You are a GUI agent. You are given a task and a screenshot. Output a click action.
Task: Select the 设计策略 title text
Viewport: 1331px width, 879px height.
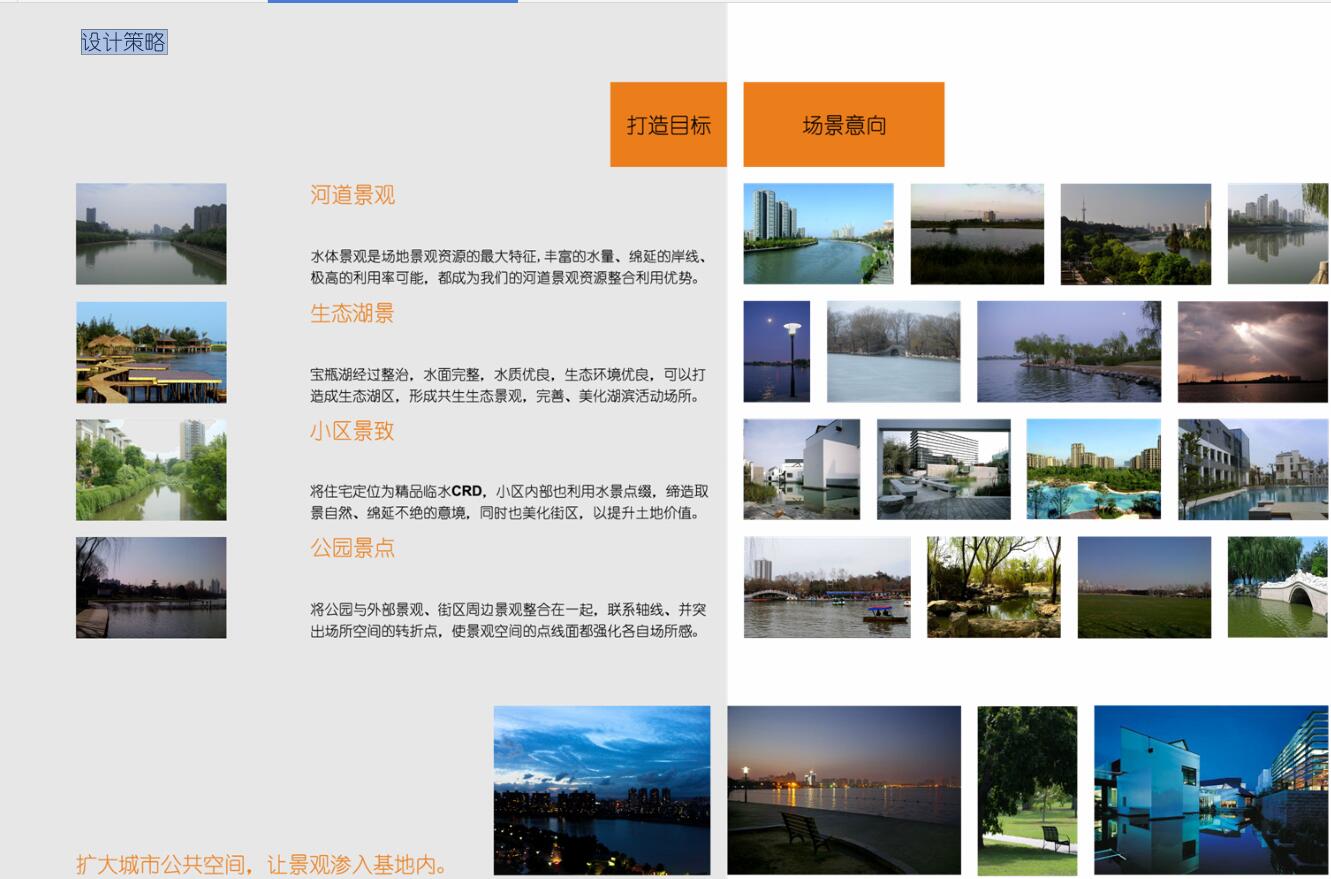[x=124, y=42]
